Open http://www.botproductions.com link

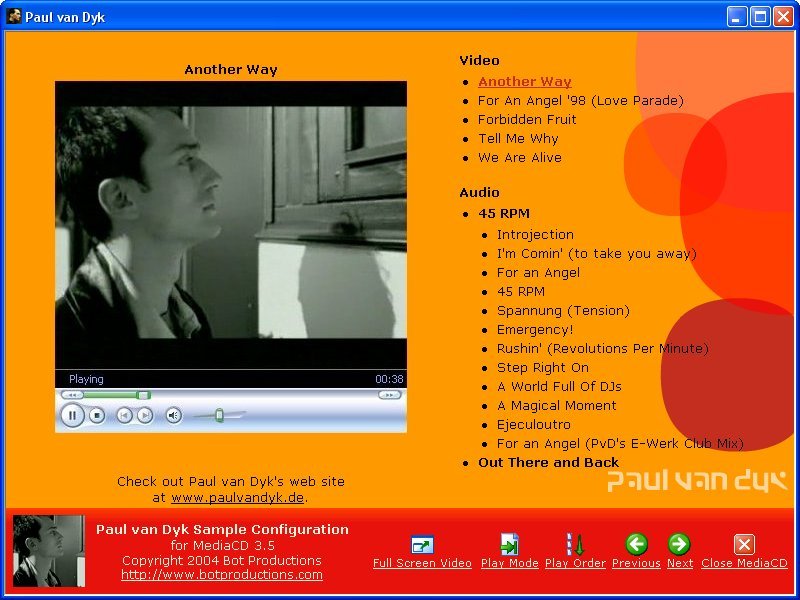click(x=222, y=575)
